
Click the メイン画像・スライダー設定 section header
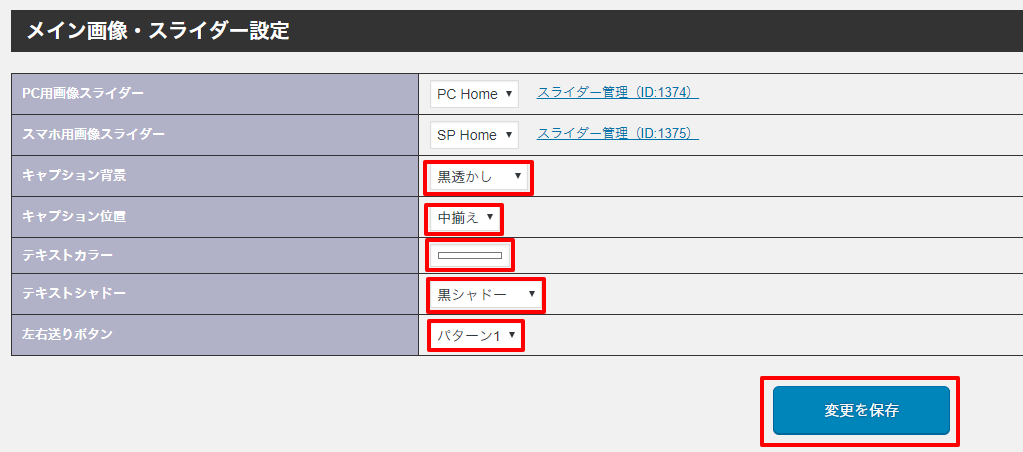click(x=158, y=31)
